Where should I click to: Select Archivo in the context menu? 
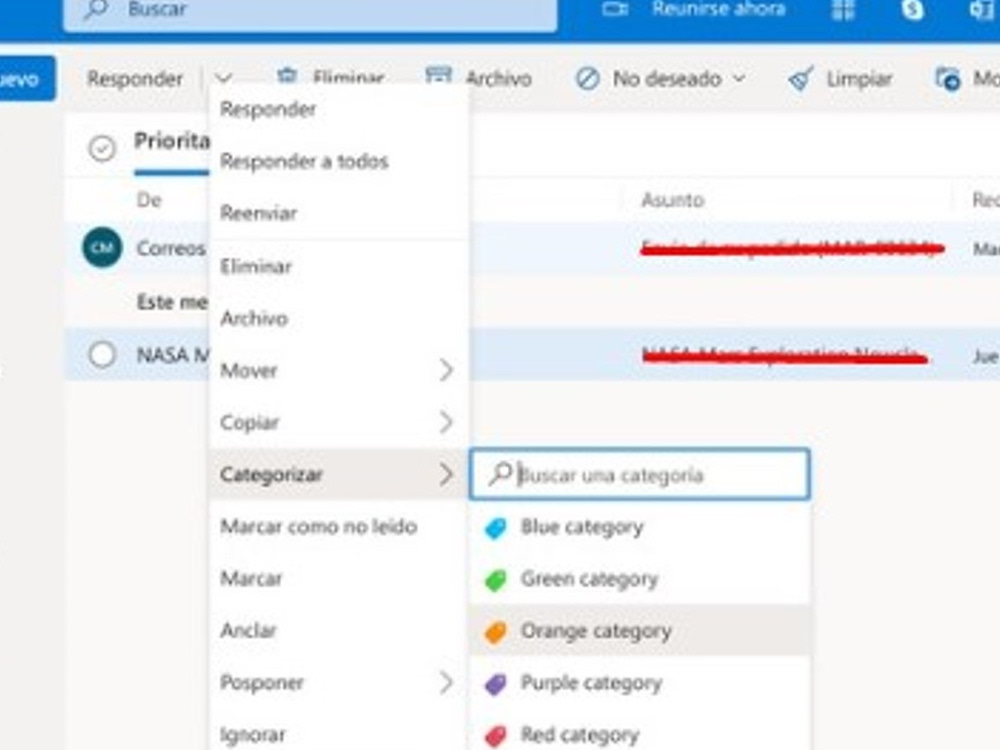(x=254, y=318)
